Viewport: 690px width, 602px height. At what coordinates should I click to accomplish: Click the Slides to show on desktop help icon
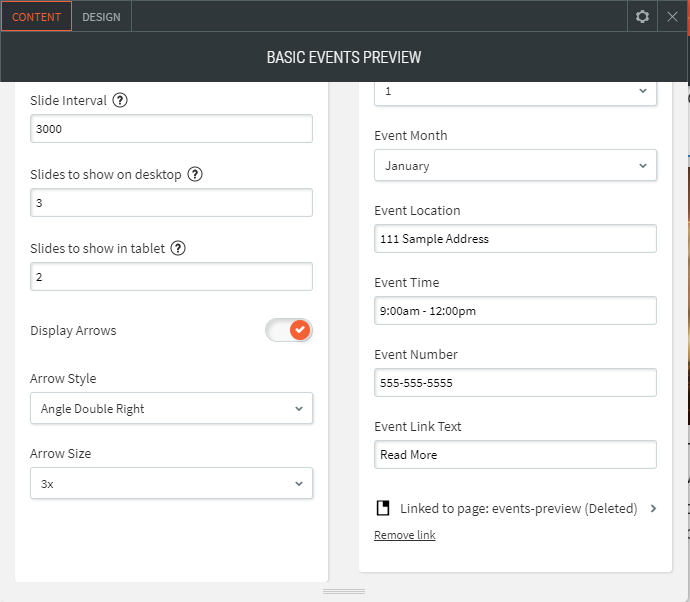[195, 174]
